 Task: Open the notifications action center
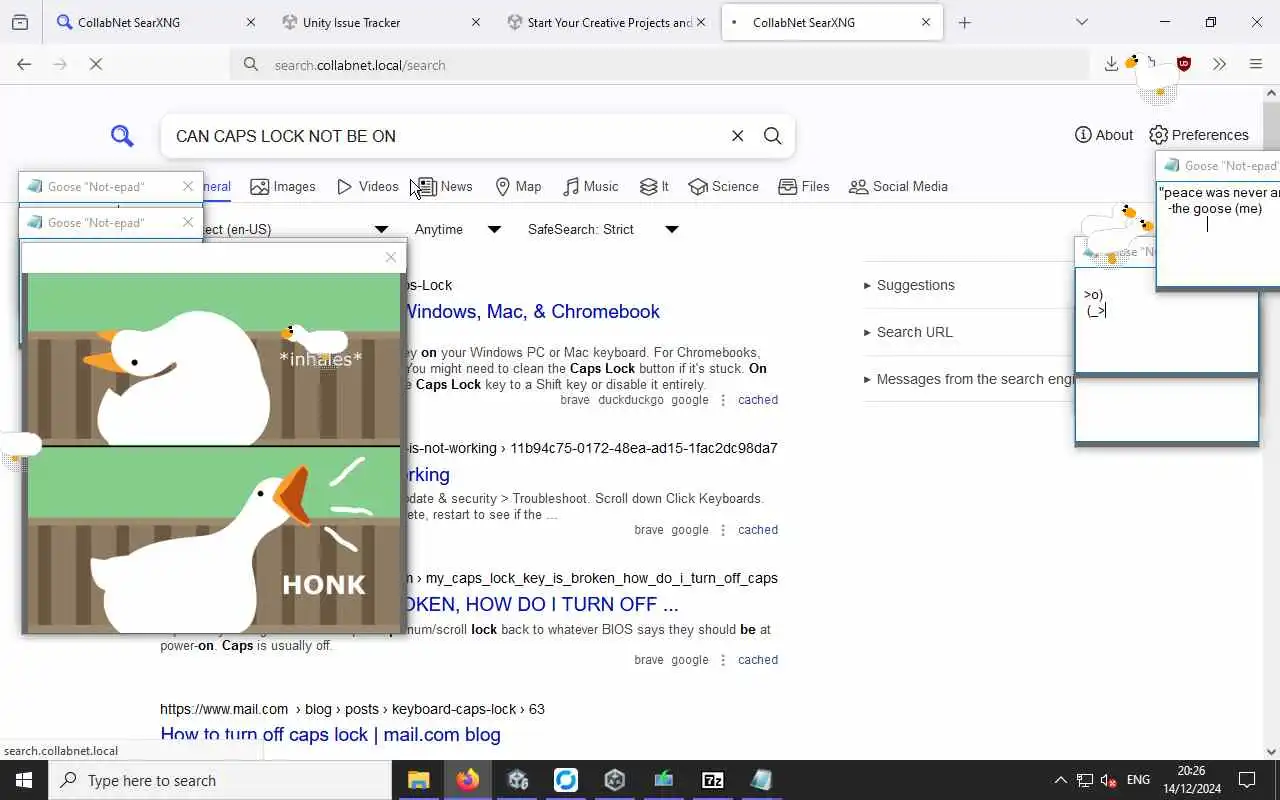[1247, 780]
